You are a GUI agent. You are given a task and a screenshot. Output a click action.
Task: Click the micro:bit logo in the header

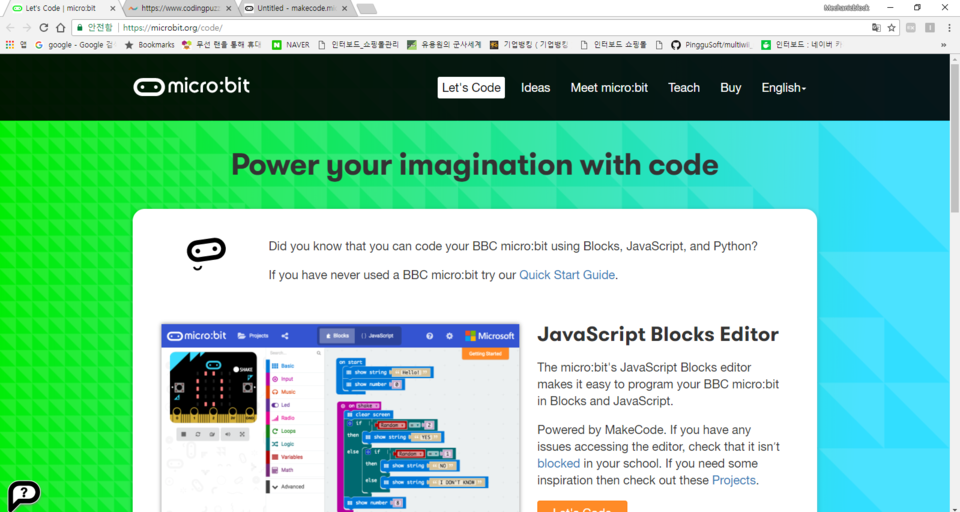[x=192, y=86]
